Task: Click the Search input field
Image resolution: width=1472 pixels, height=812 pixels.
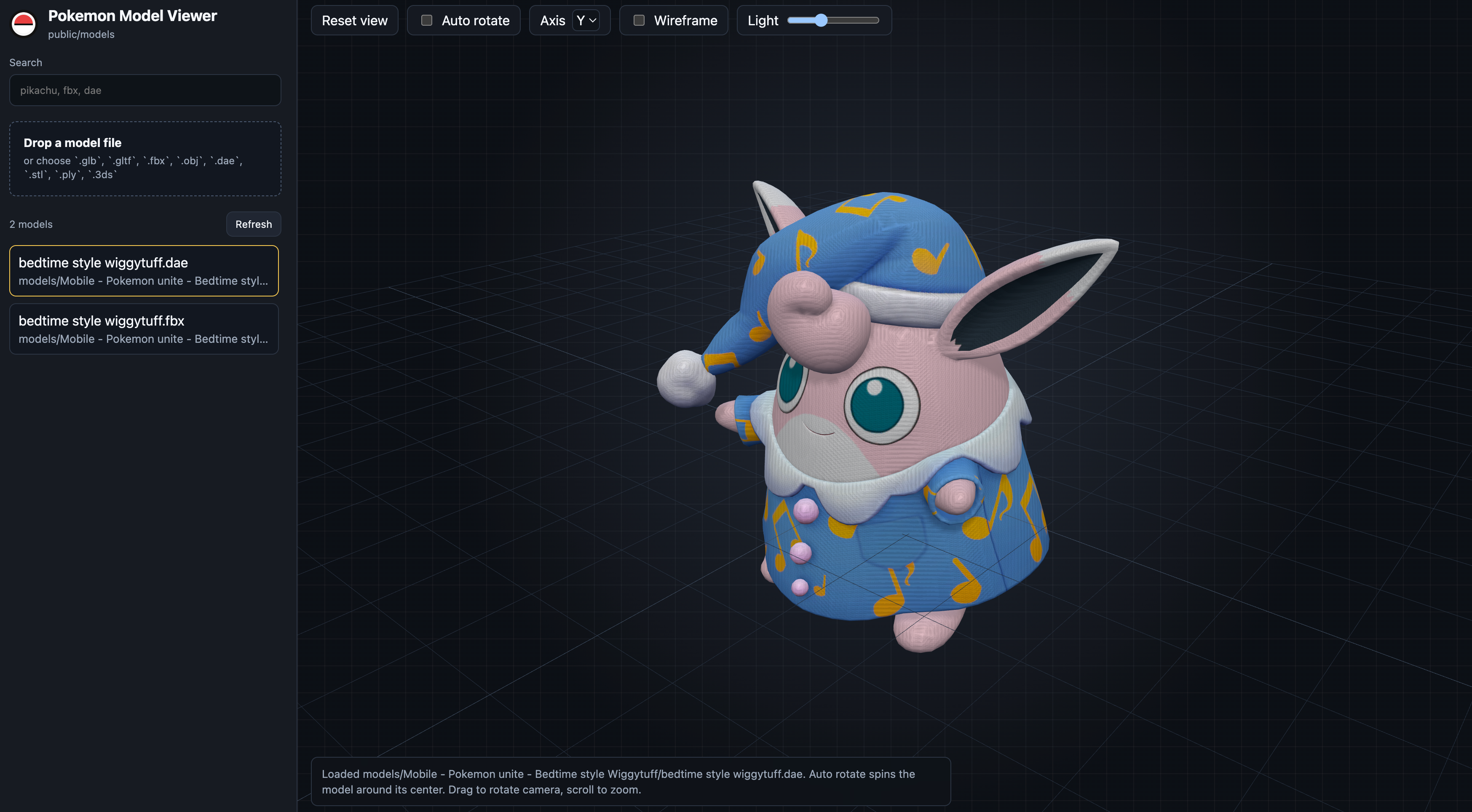Action: (x=145, y=90)
